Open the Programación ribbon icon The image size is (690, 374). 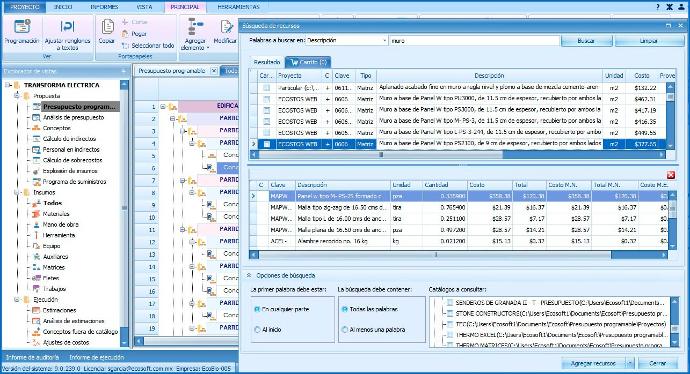click(22, 27)
